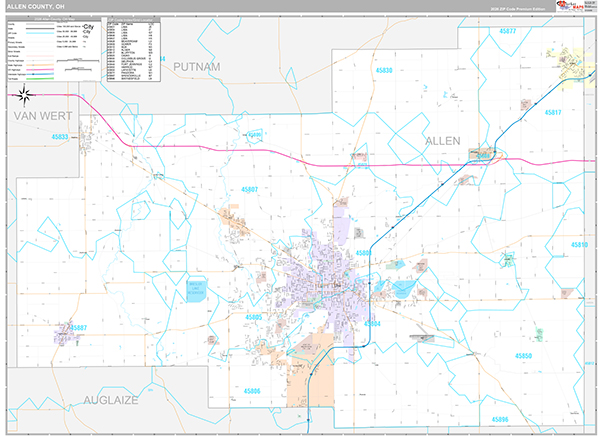Click ZIP code label 45817
Image resolution: width=600 pixels, height=436 pixels.
(553, 112)
